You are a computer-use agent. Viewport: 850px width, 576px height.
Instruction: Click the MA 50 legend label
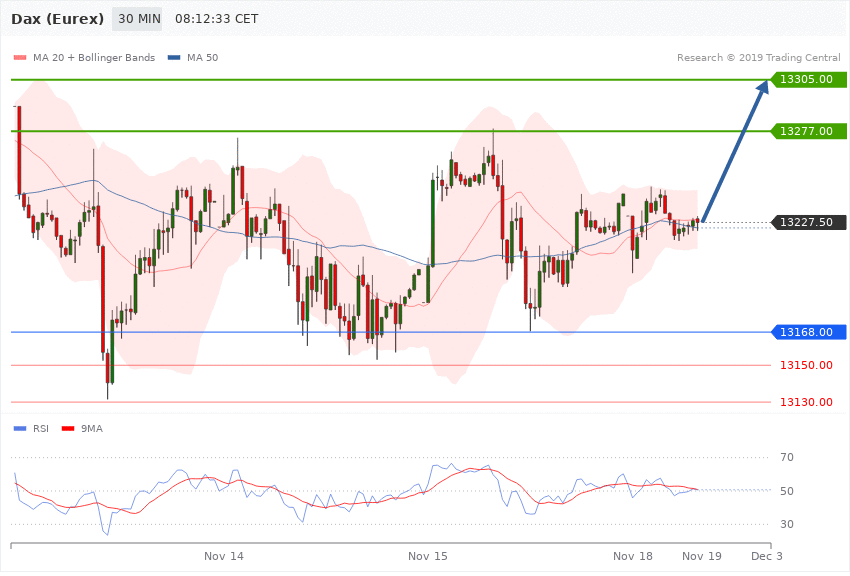coord(202,57)
